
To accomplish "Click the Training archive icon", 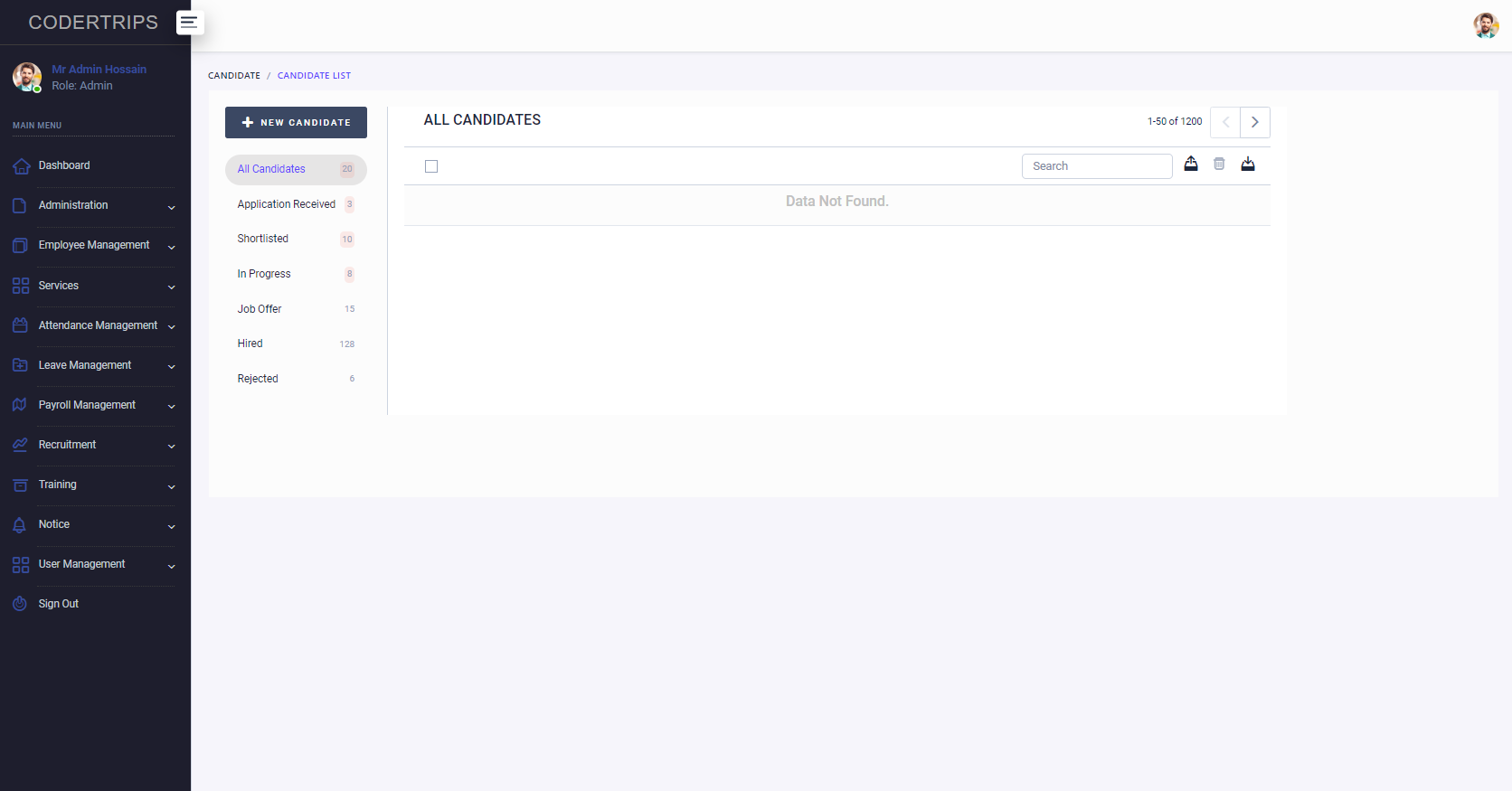I will [20, 485].
